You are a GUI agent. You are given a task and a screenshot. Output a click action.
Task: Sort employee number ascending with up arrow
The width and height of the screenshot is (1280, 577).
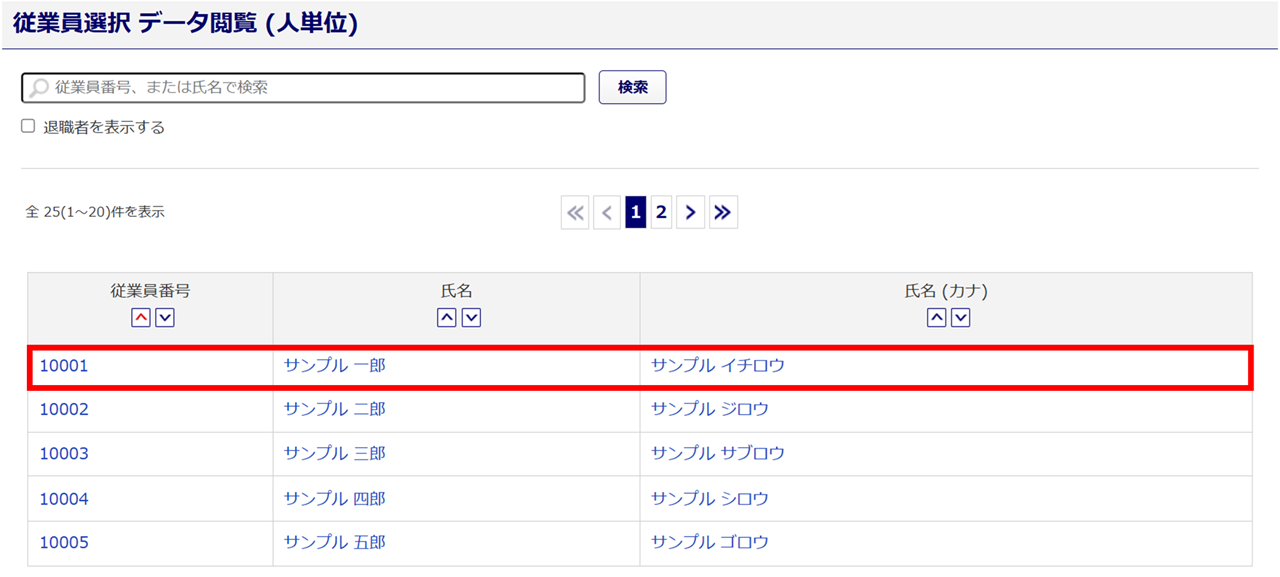coord(141,317)
